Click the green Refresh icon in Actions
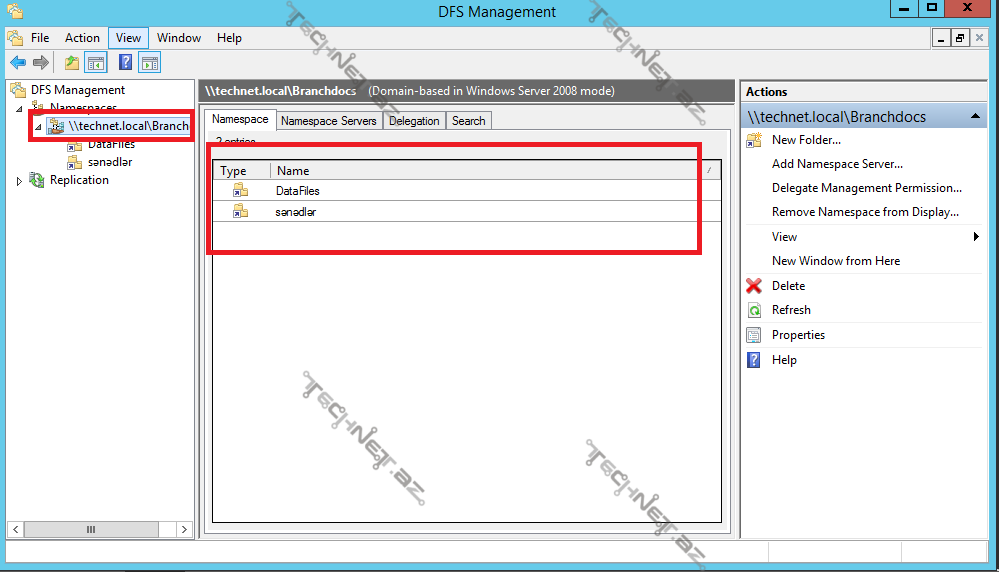Screen dimensions: 999x572 click(x=754, y=310)
